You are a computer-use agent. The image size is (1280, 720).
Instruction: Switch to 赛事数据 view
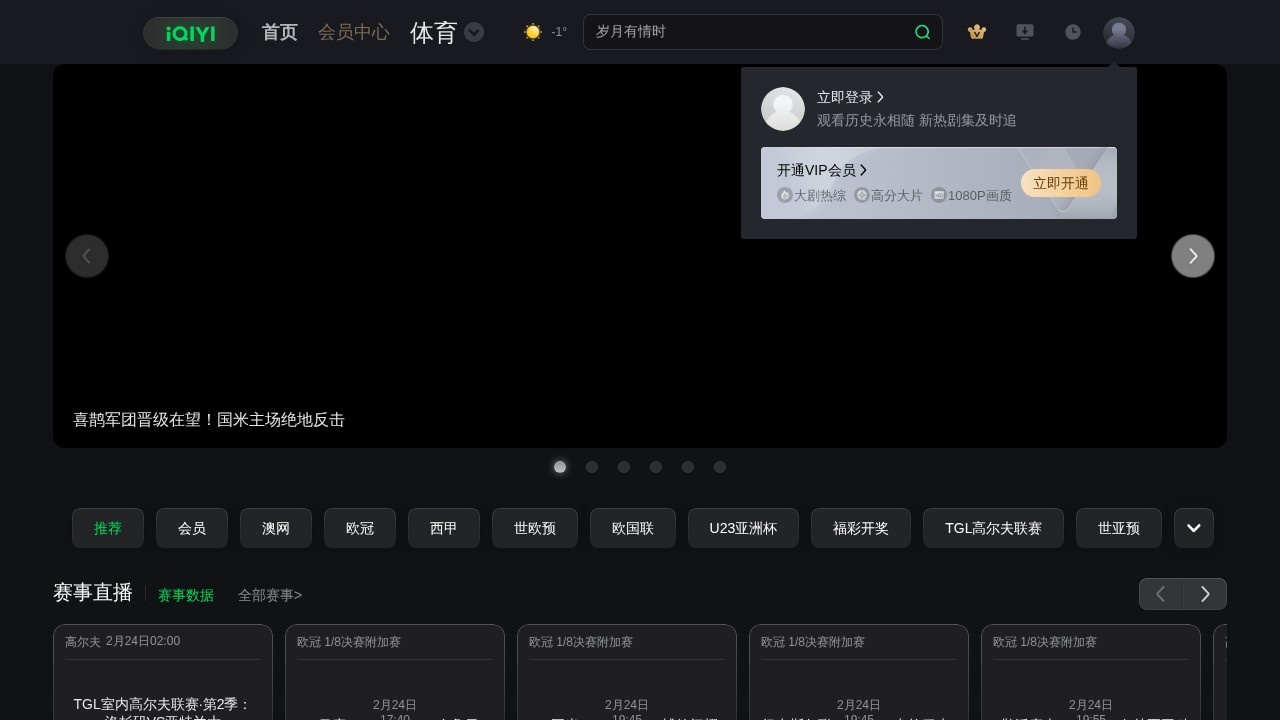[186, 595]
